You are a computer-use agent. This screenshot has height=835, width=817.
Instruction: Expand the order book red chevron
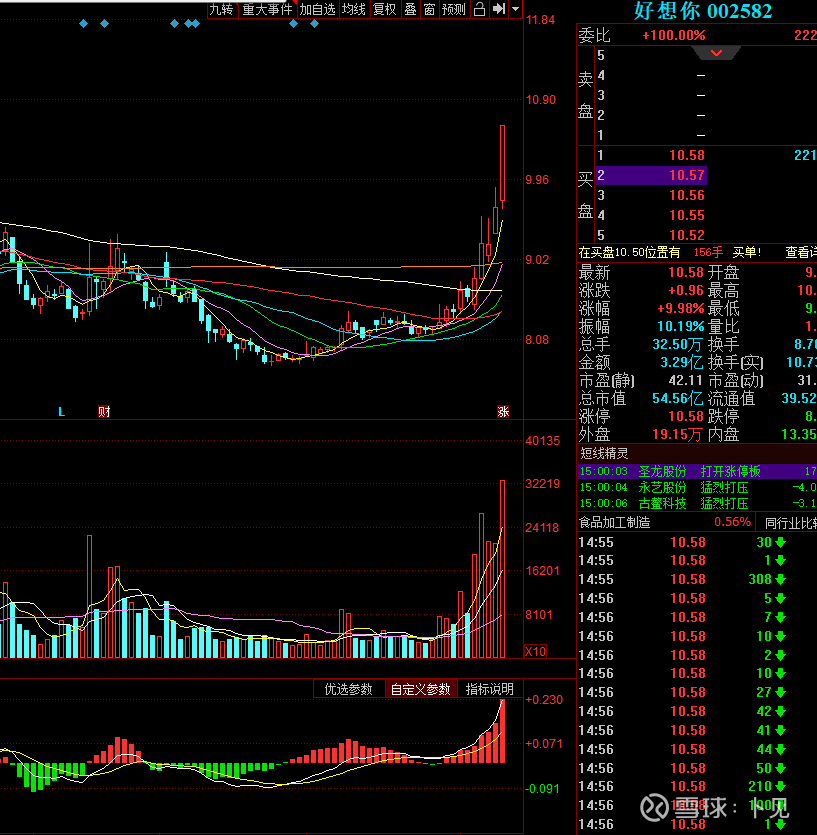716,53
